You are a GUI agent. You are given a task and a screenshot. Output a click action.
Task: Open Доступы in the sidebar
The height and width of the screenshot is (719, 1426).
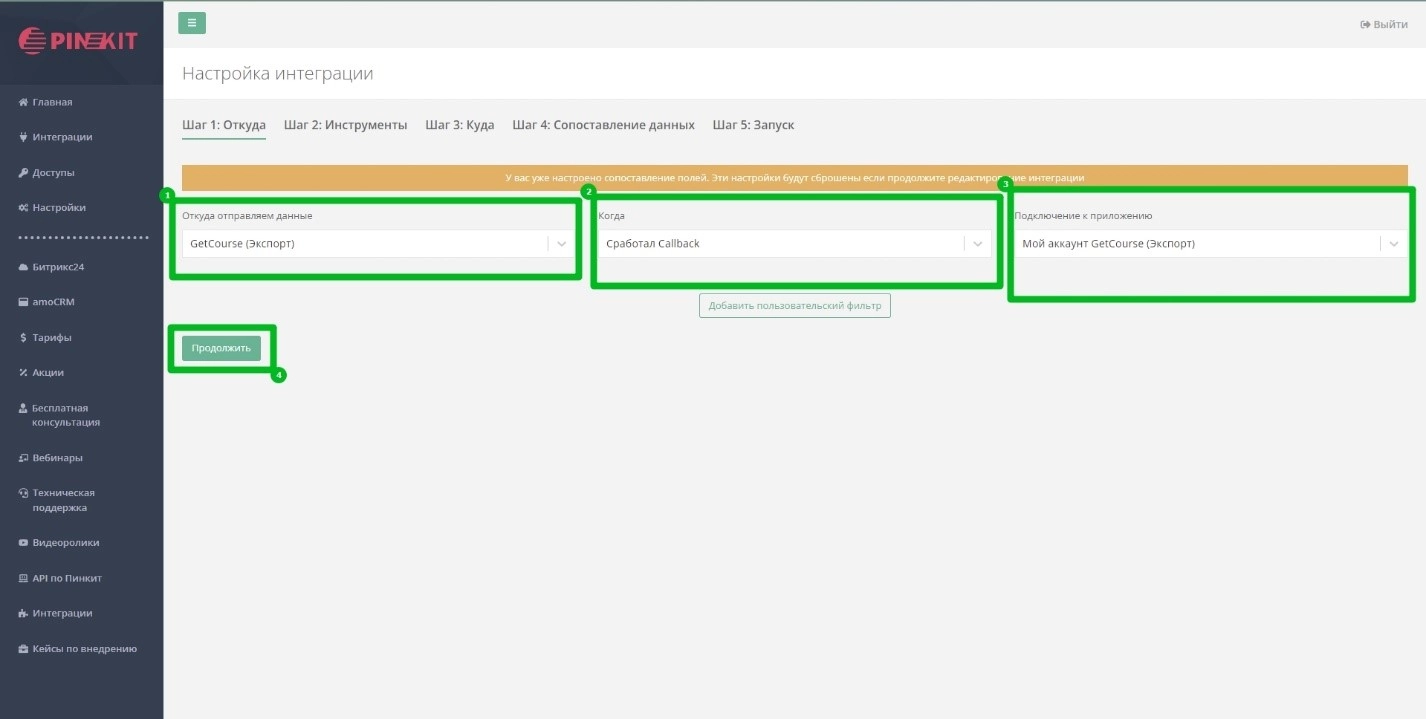(53, 173)
